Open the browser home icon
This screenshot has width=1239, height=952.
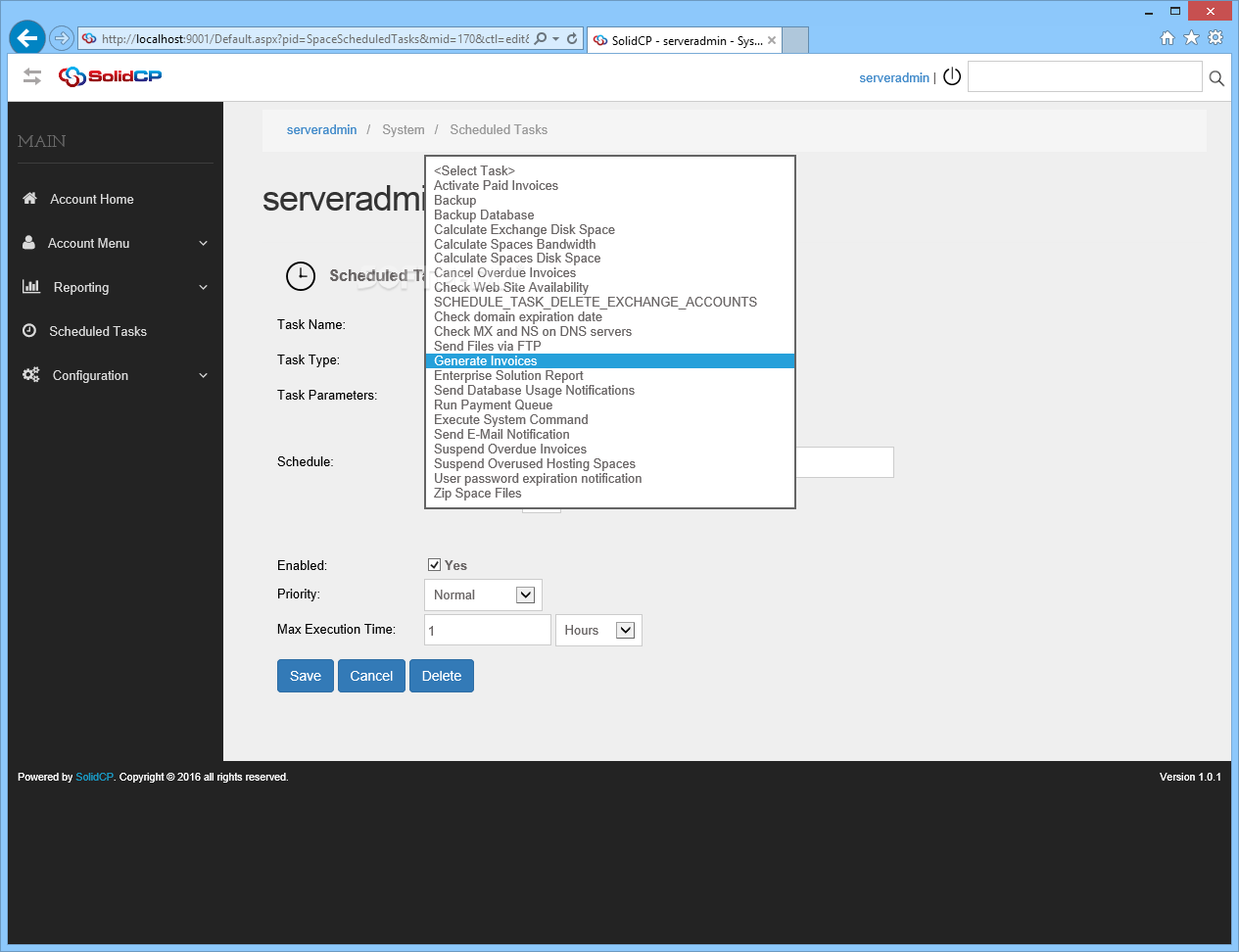pyautogui.click(x=1168, y=38)
